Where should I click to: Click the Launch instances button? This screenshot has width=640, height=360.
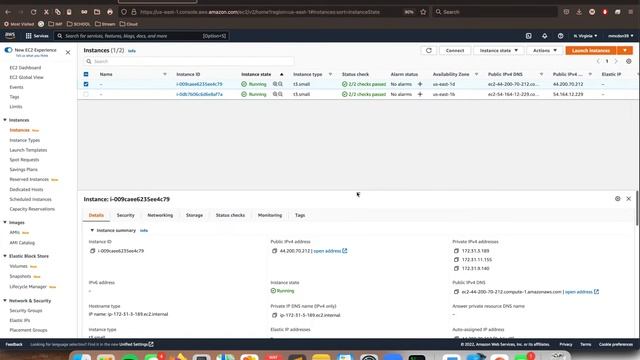point(591,51)
